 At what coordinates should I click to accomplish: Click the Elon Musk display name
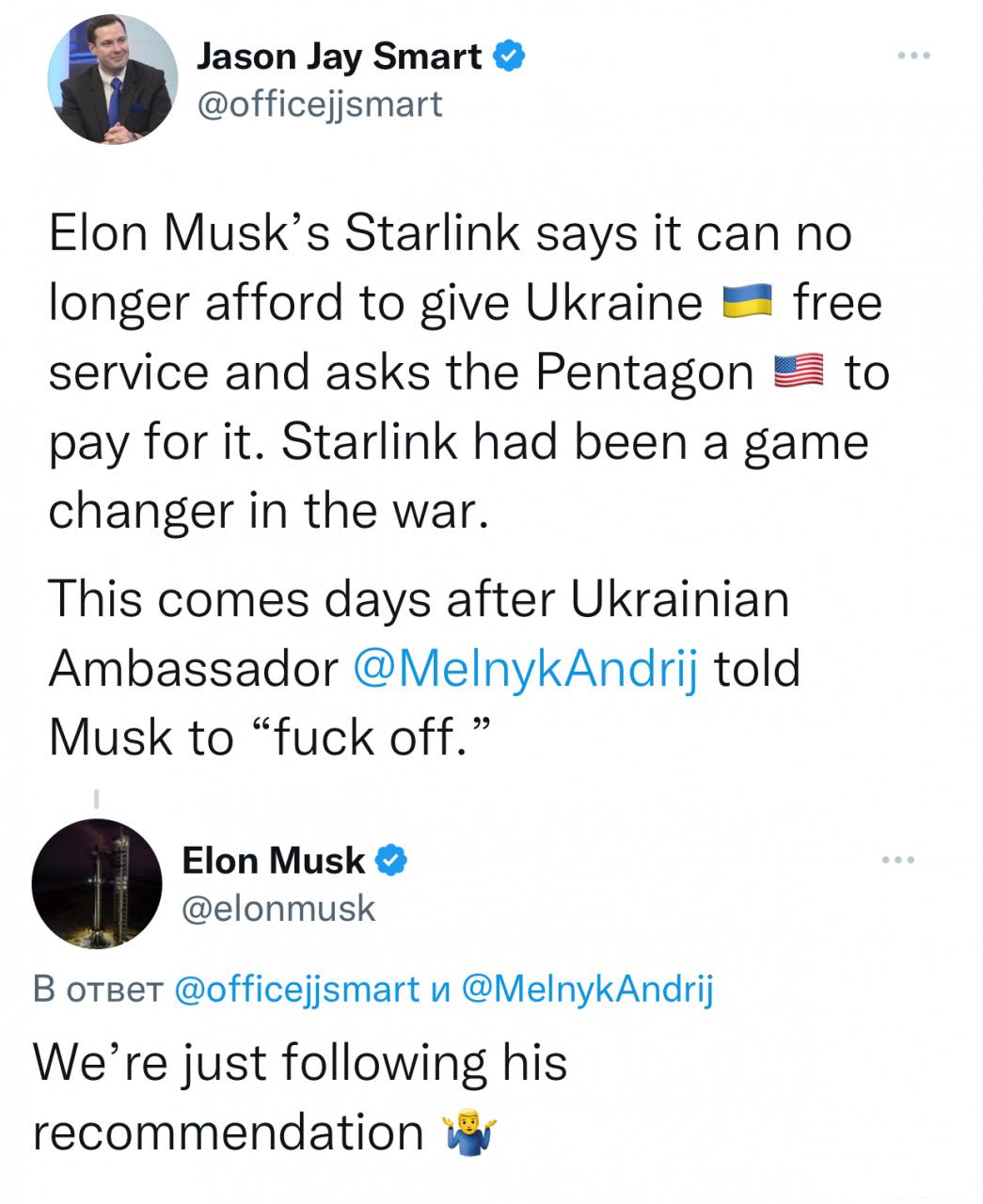pyautogui.click(x=273, y=860)
